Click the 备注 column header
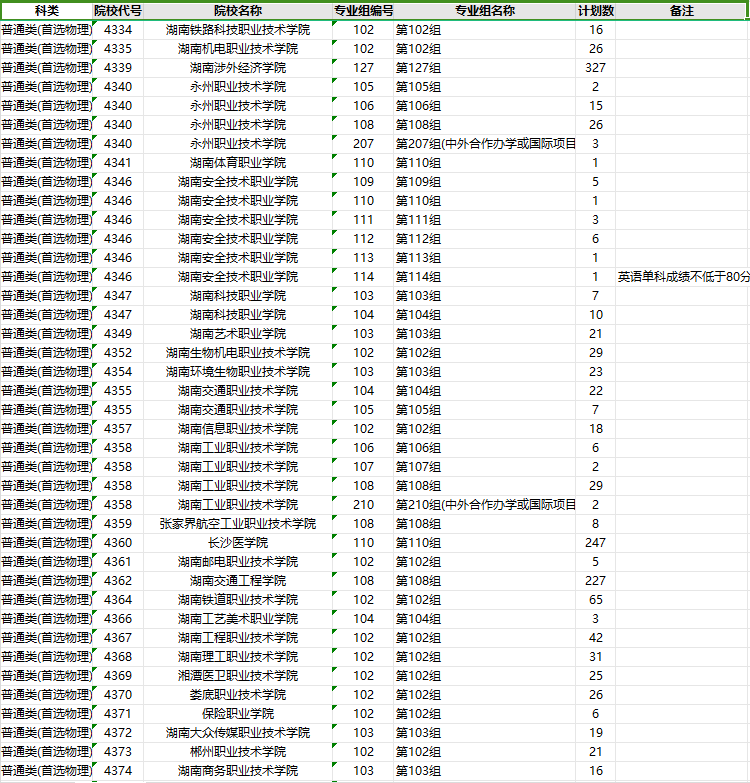The height and width of the screenshot is (783, 750). click(682, 10)
